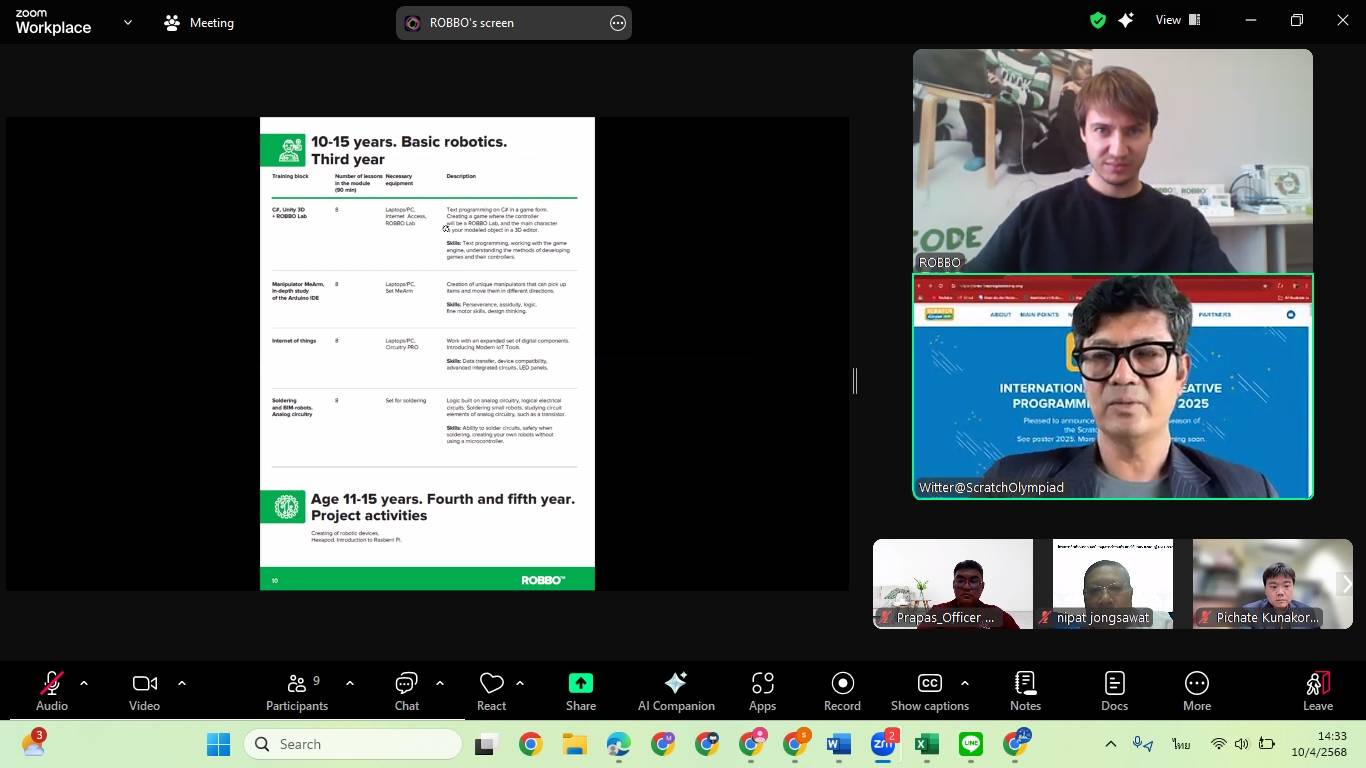
Task: Open Windows Start menu
Action: pos(218,744)
